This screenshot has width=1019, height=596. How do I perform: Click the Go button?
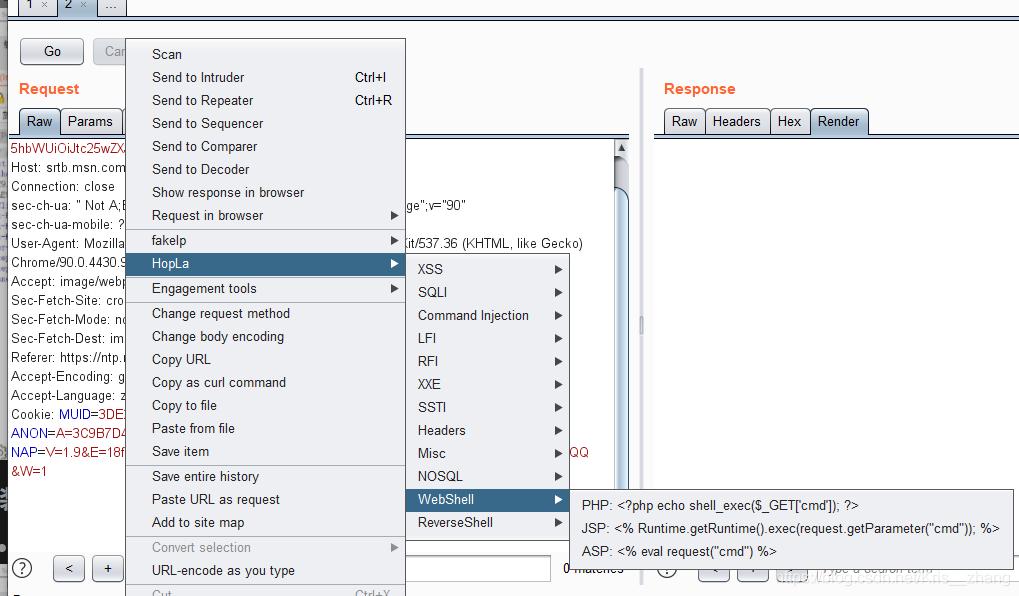coord(52,51)
